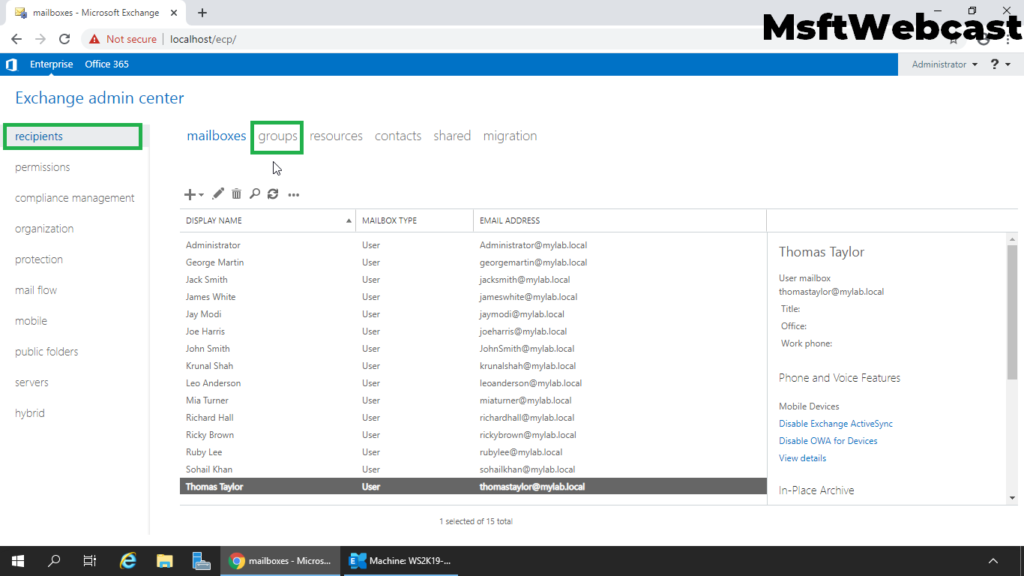Expand the help menu dropdown arrow

point(1008,65)
